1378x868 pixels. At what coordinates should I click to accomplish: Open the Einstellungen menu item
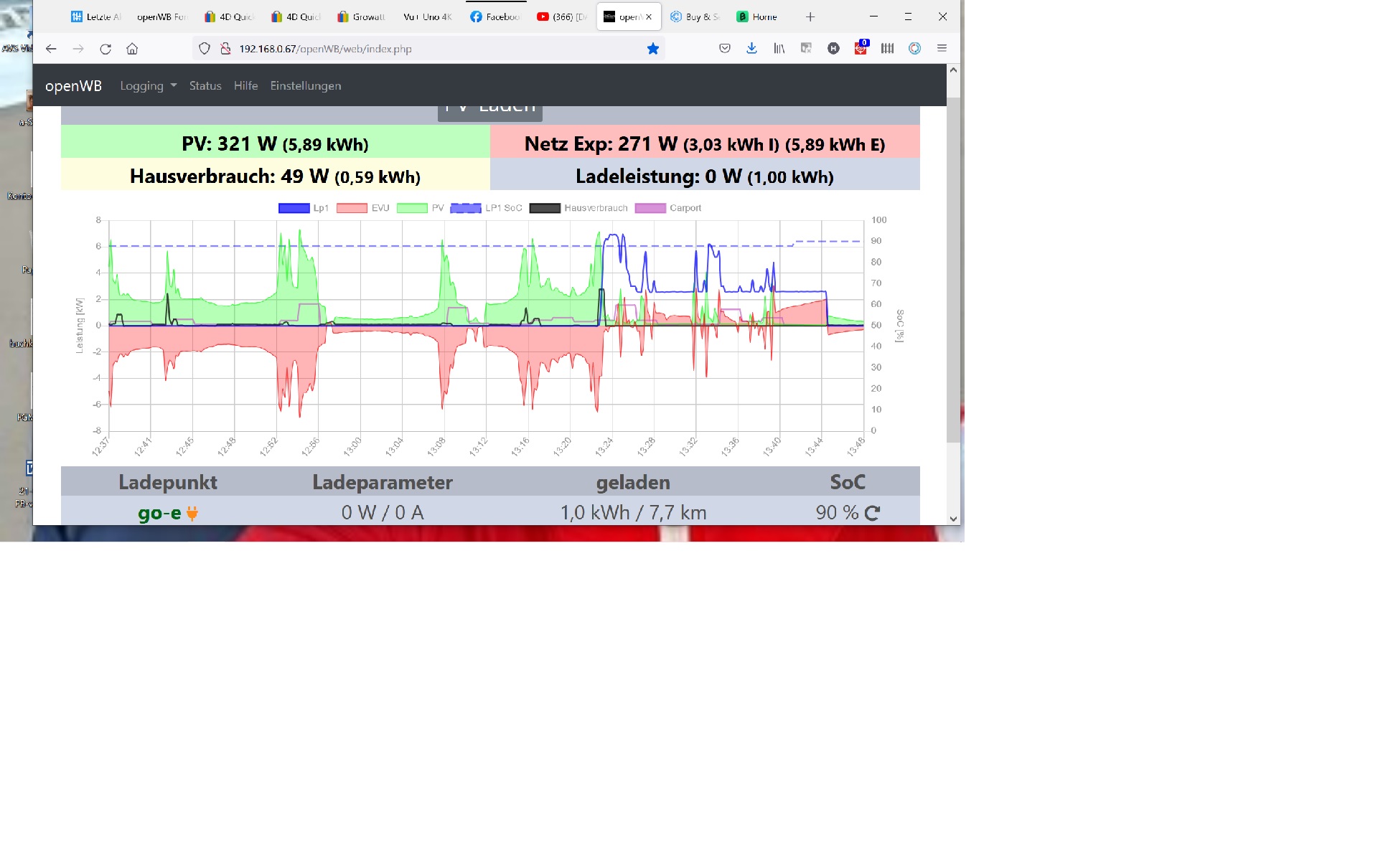[x=305, y=85]
